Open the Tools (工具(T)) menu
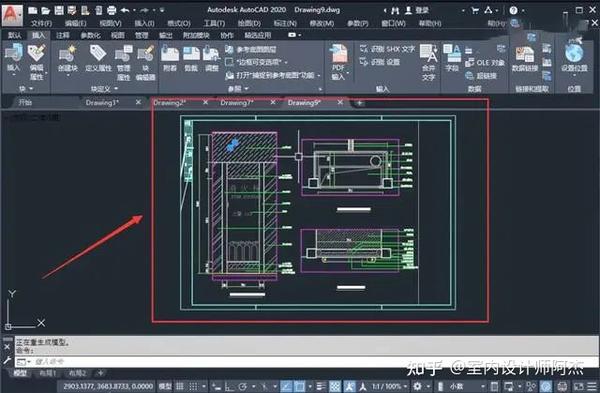 pyautogui.click(x=214, y=23)
